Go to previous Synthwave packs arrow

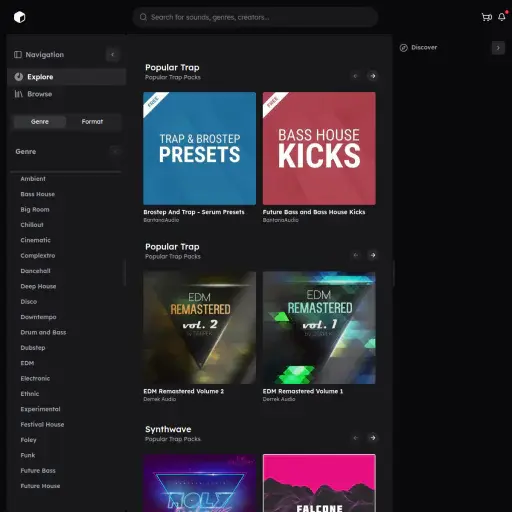(x=356, y=438)
